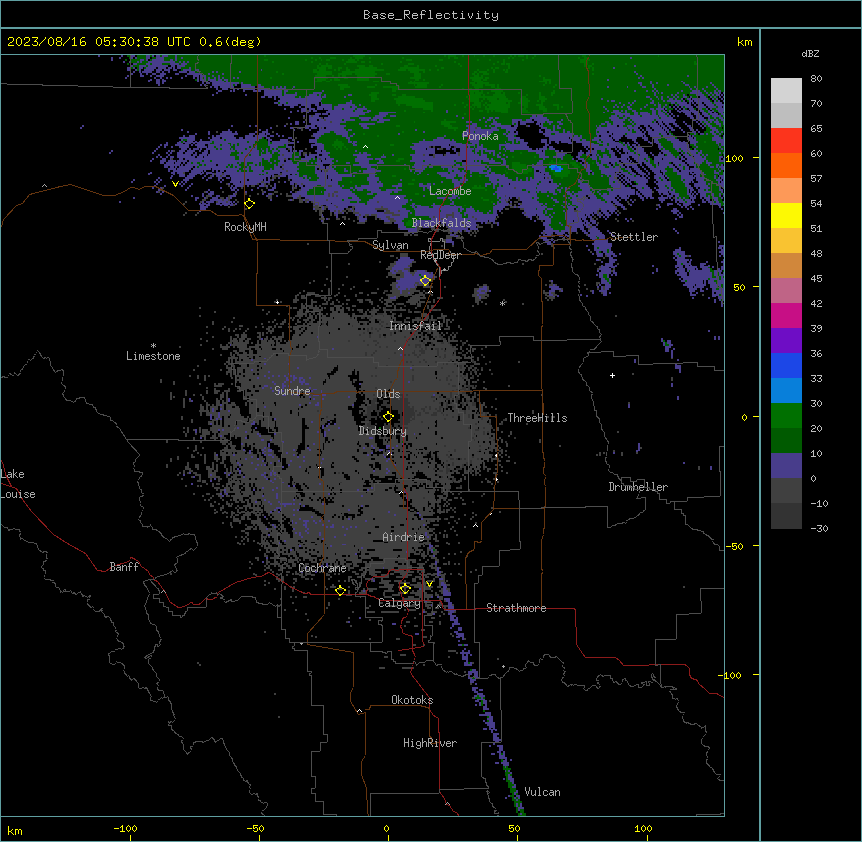Screen dimensions: 862x842
Task: Select the magenta 42 dBZ legend swatch
Action: pos(786,315)
